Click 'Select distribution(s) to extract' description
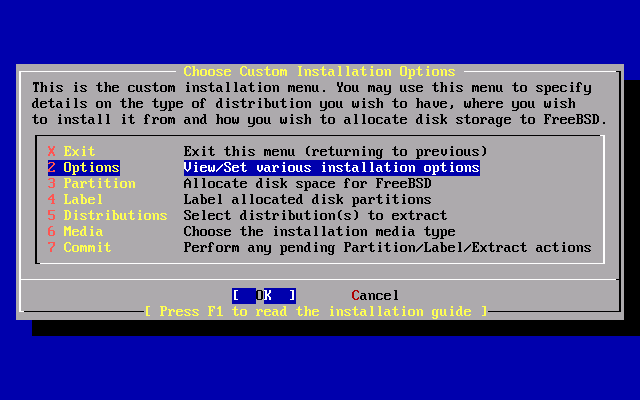 coord(315,216)
